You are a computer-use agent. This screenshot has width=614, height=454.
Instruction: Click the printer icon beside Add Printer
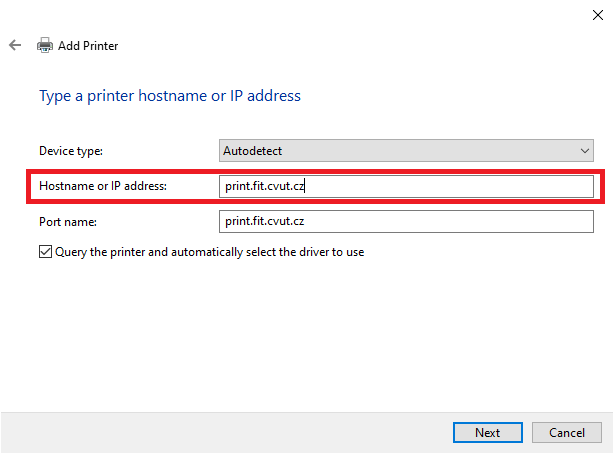(45, 45)
